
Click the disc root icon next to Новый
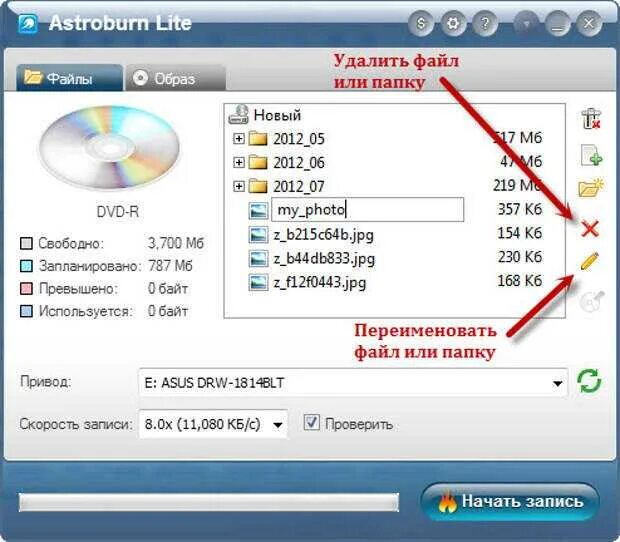[x=238, y=115]
